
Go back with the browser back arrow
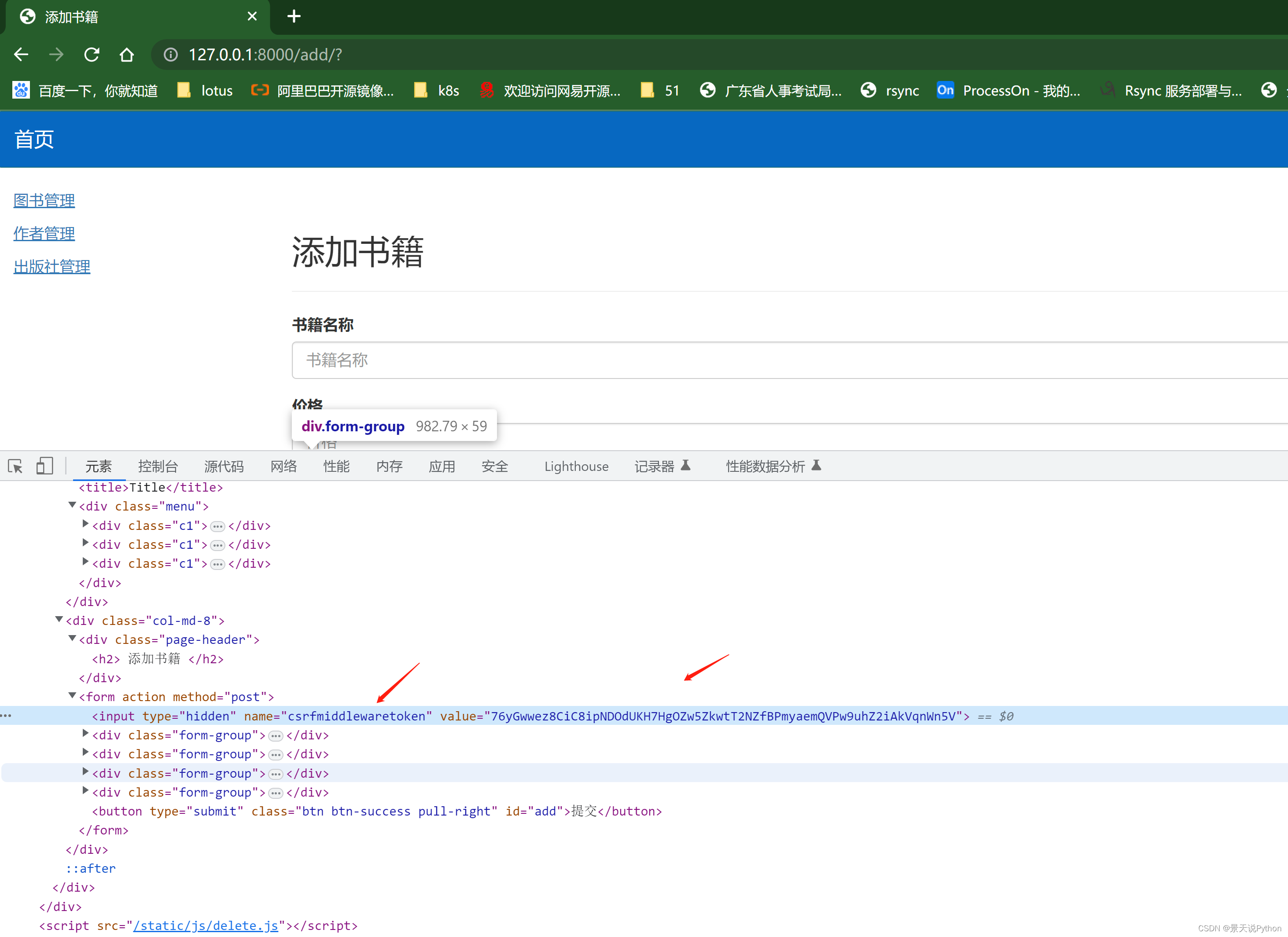click(21, 55)
